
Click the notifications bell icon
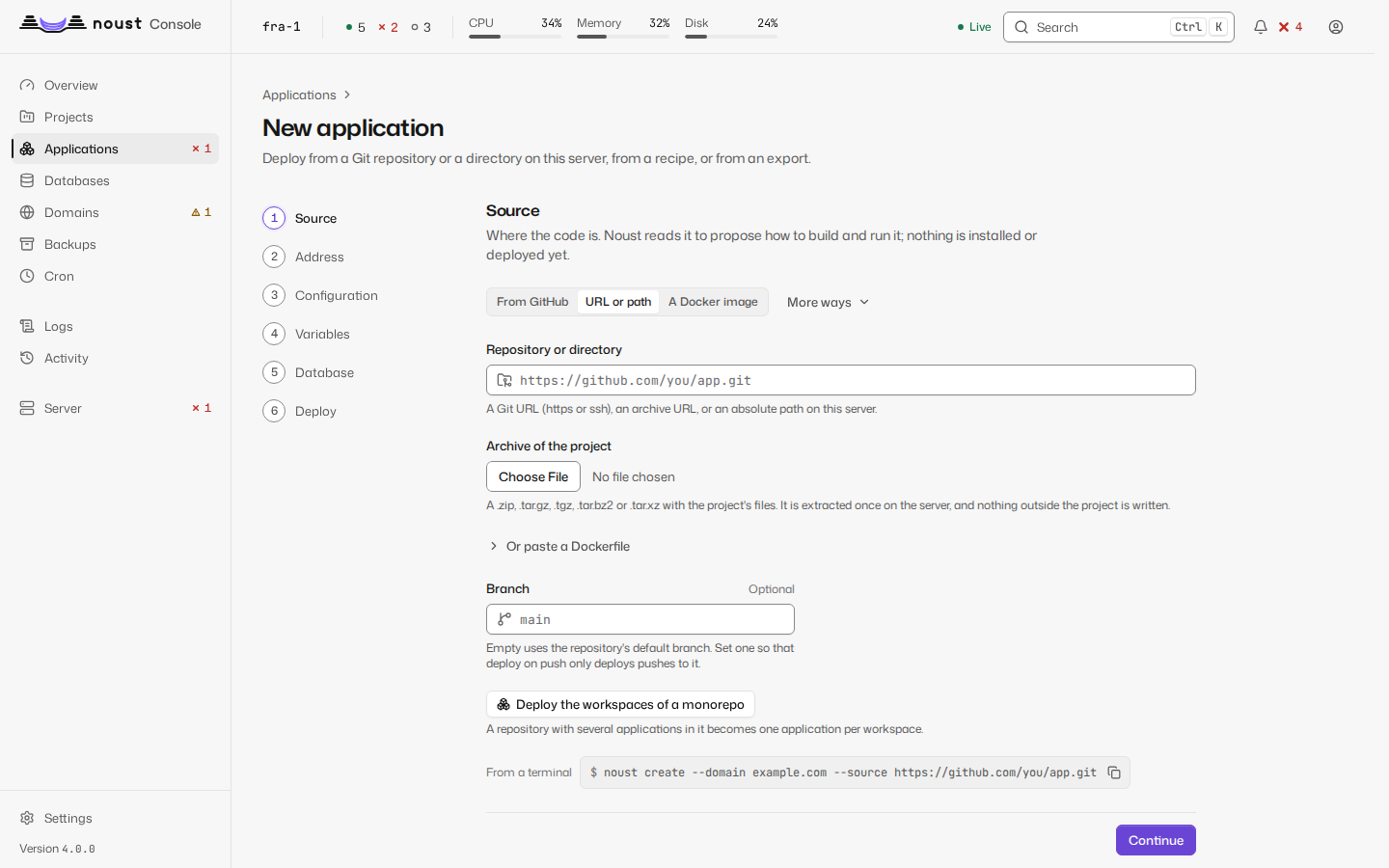coord(1260,27)
